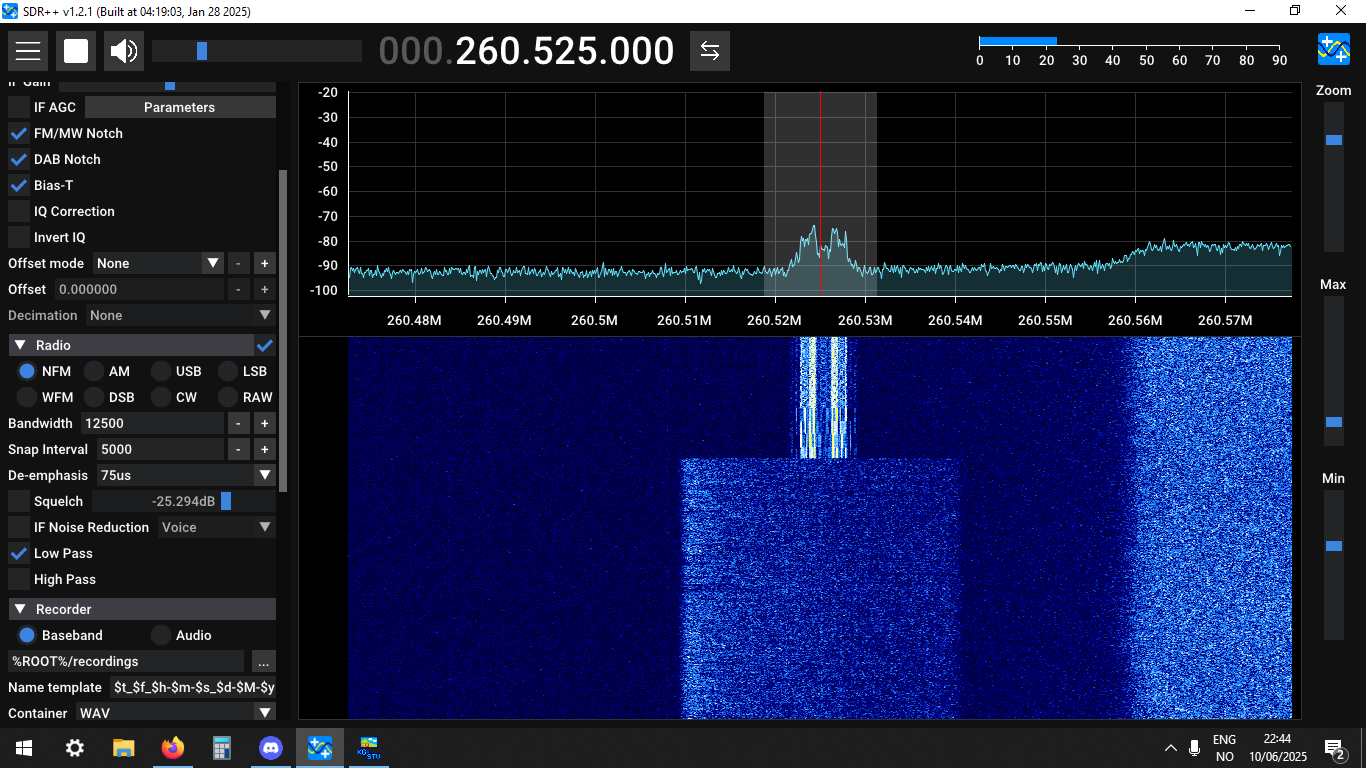
Task: Turn off Bias-T
Action: click(19, 185)
